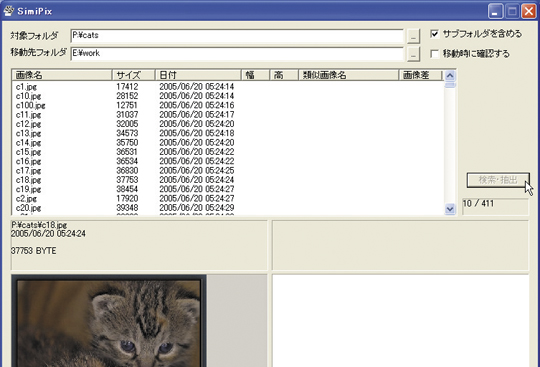Click the 移動先フォルダ input showing E:¥work
The height and width of the screenshot is (367, 540).
click(237, 54)
